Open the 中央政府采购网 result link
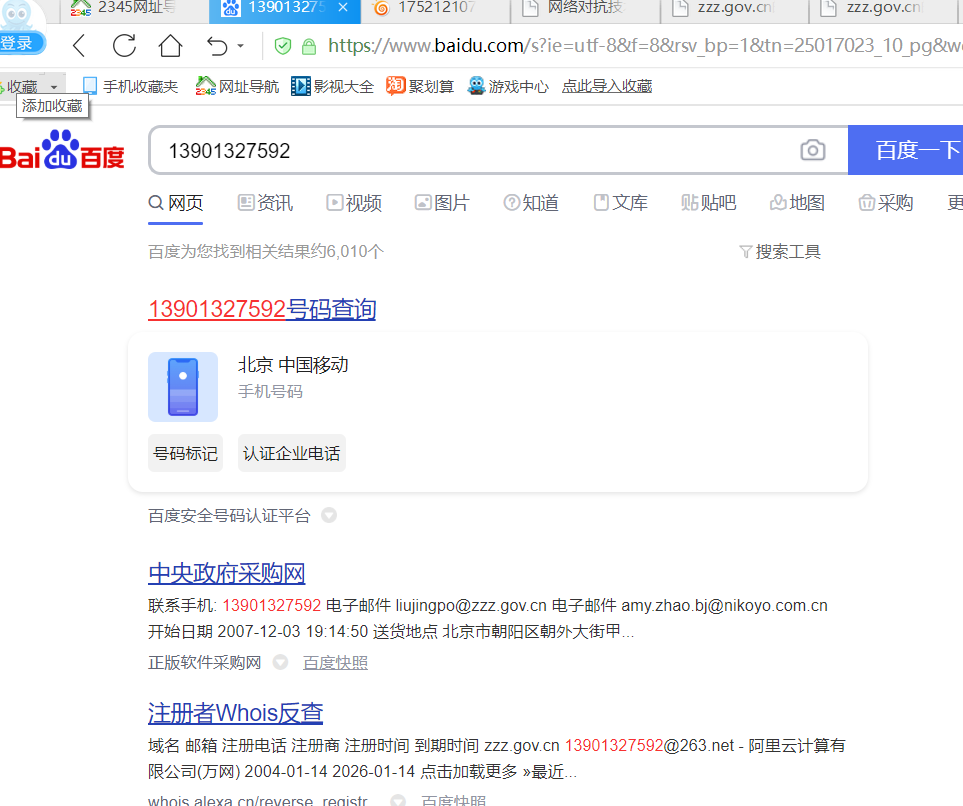The width and height of the screenshot is (963, 806). [227, 573]
